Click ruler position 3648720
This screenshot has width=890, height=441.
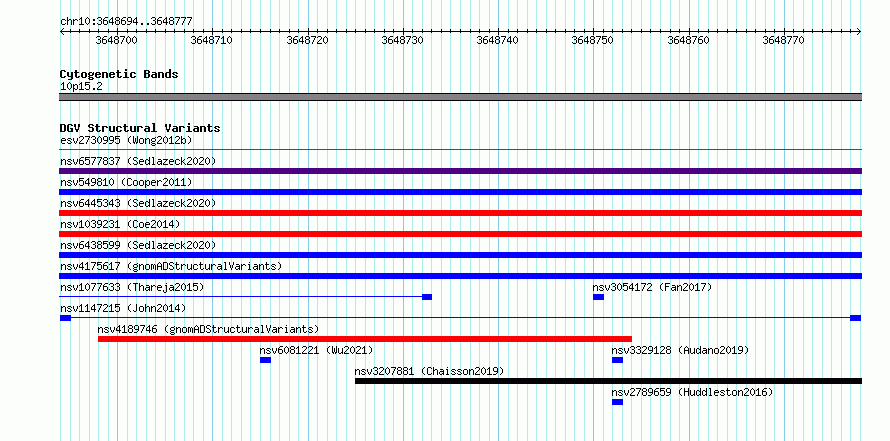click(x=307, y=40)
